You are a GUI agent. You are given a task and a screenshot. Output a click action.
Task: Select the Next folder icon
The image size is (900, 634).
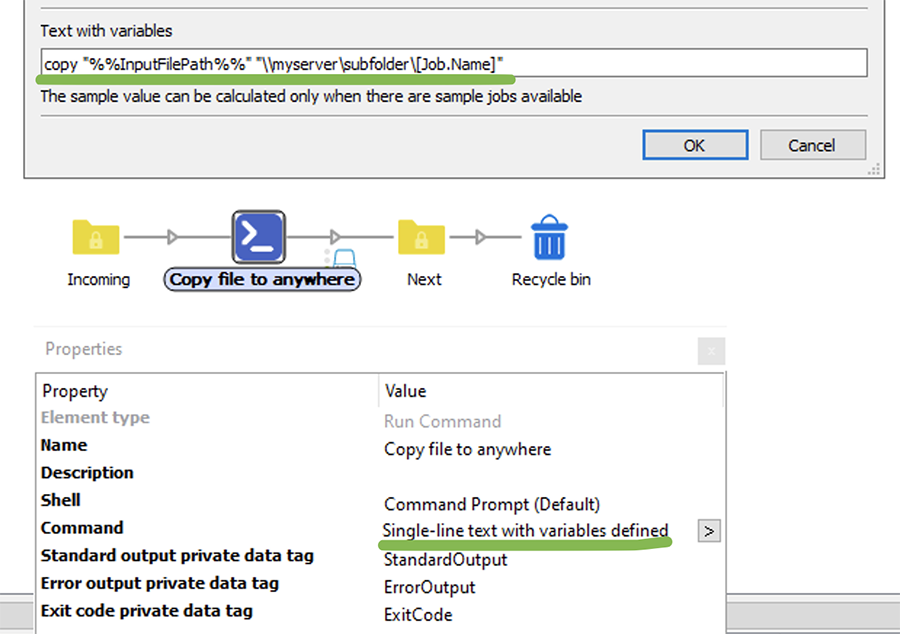tap(422, 238)
